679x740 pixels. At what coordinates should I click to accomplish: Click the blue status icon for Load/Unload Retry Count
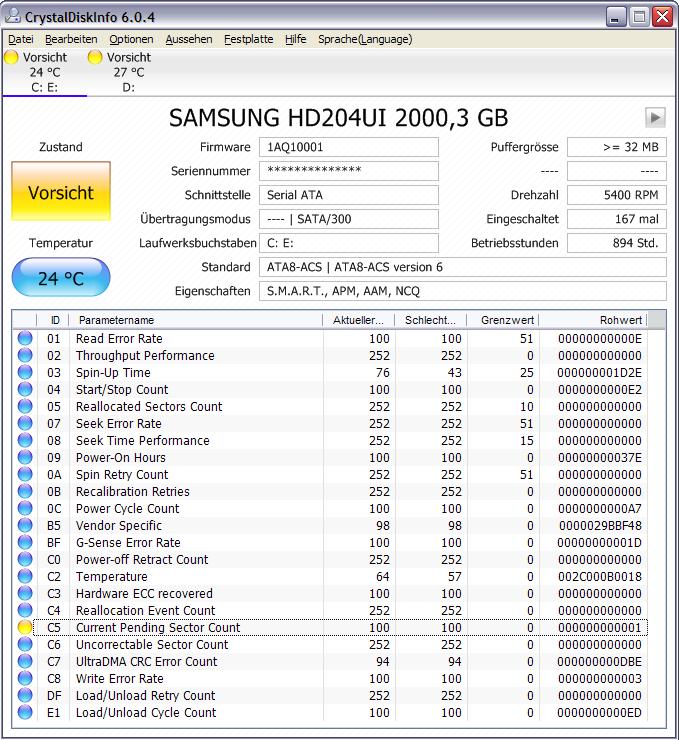click(25, 695)
